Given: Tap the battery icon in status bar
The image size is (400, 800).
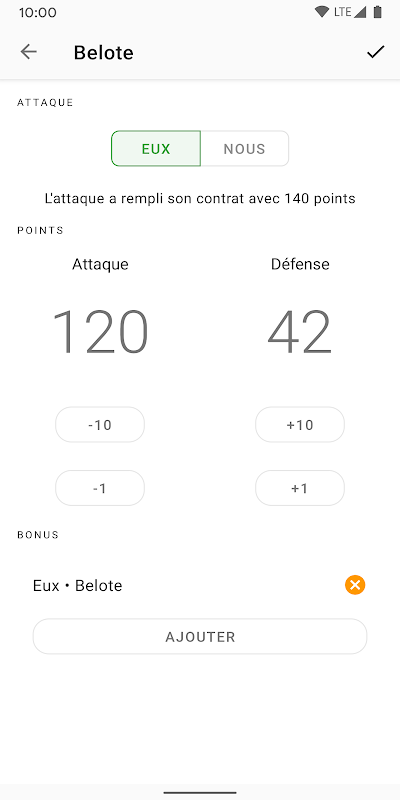Looking at the screenshot, I should pyautogui.click(x=378, y=12).
